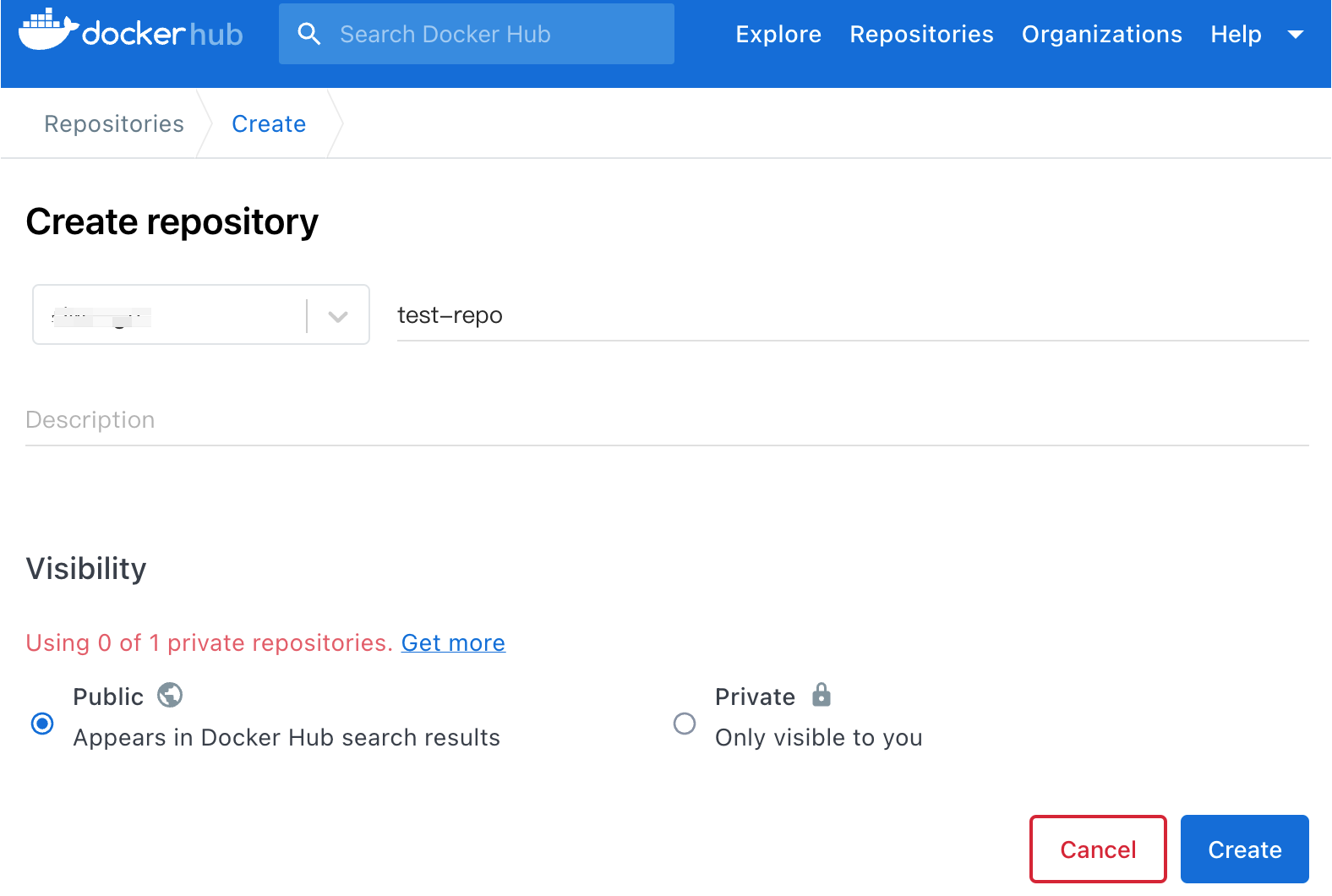The height and width of the screenshot is (896, 1332).
Task: Go to Repositories in top navigation
Action: (x=921, y=34)
